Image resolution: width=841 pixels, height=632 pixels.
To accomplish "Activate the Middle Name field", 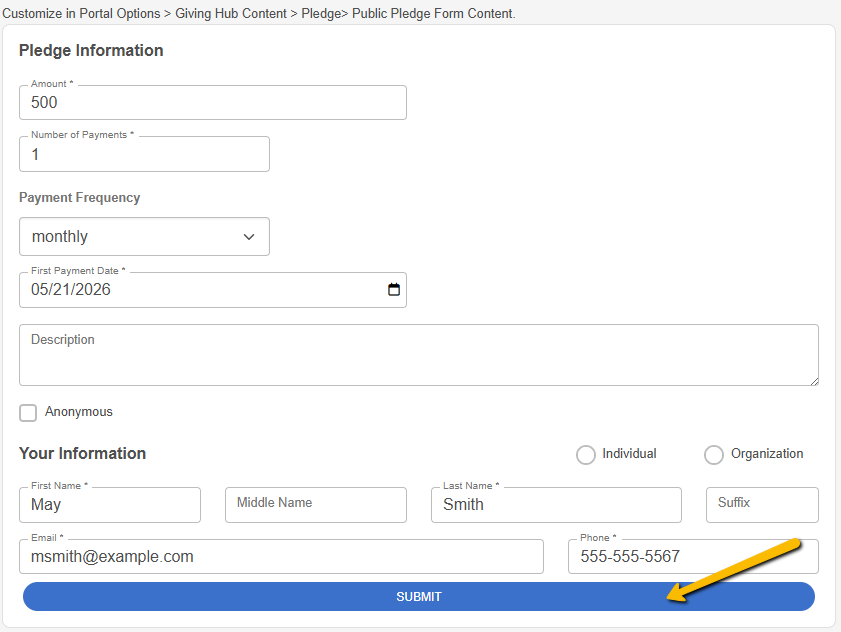I will (x=316, y=505).
